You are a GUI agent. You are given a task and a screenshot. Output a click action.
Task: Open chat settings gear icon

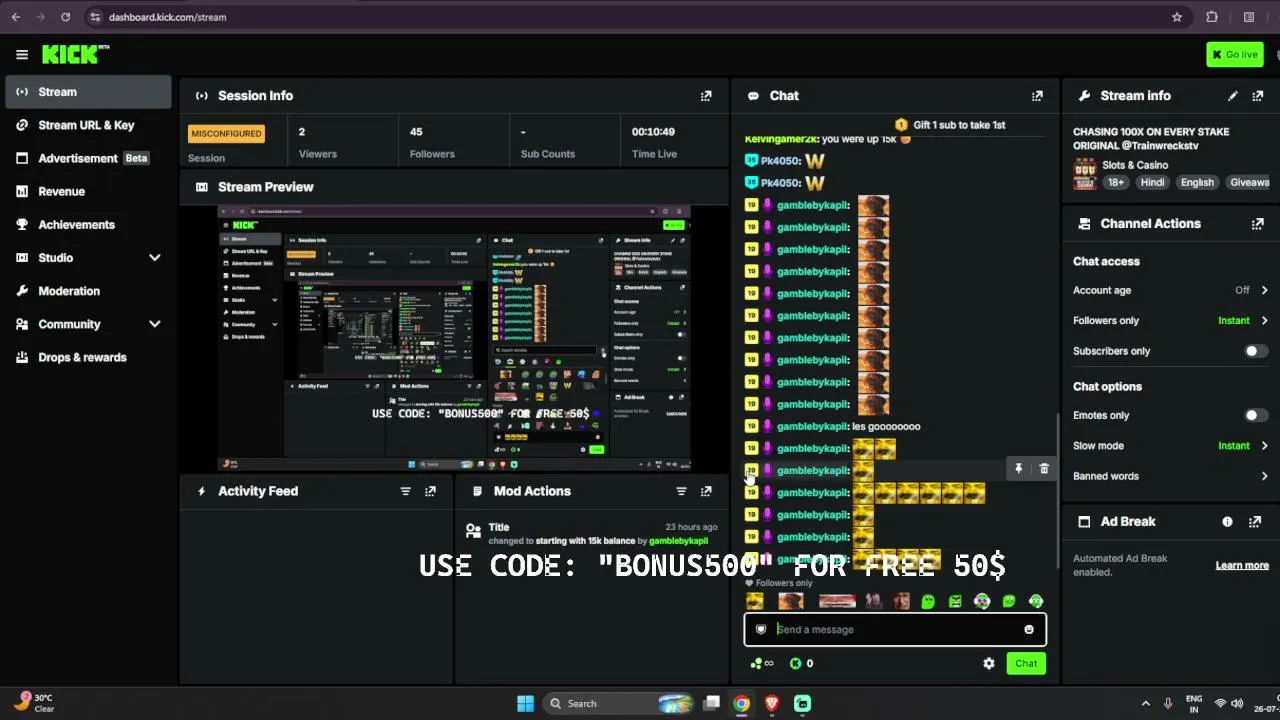989,663
